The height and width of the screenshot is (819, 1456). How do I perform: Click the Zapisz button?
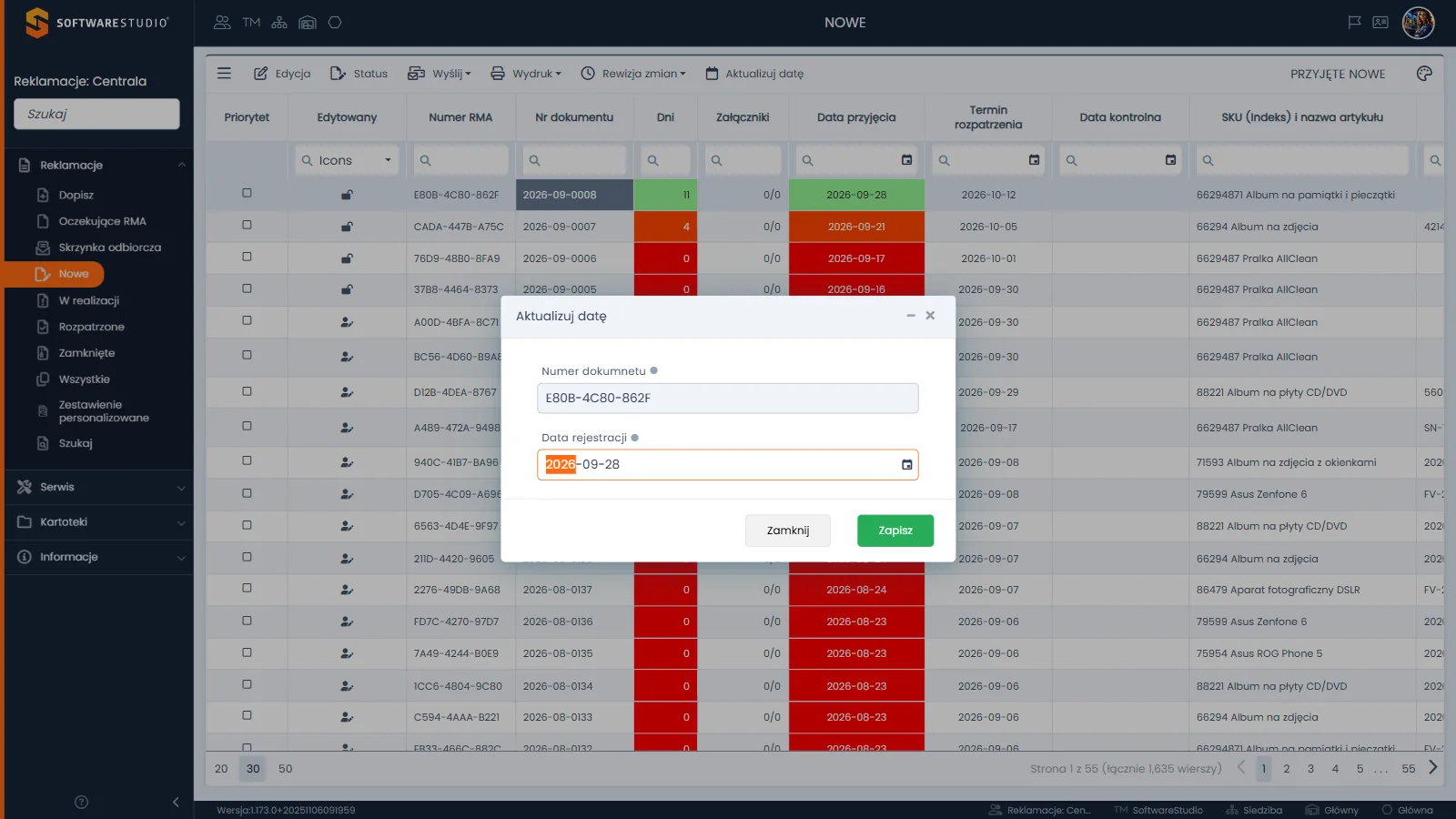point(895,531)
